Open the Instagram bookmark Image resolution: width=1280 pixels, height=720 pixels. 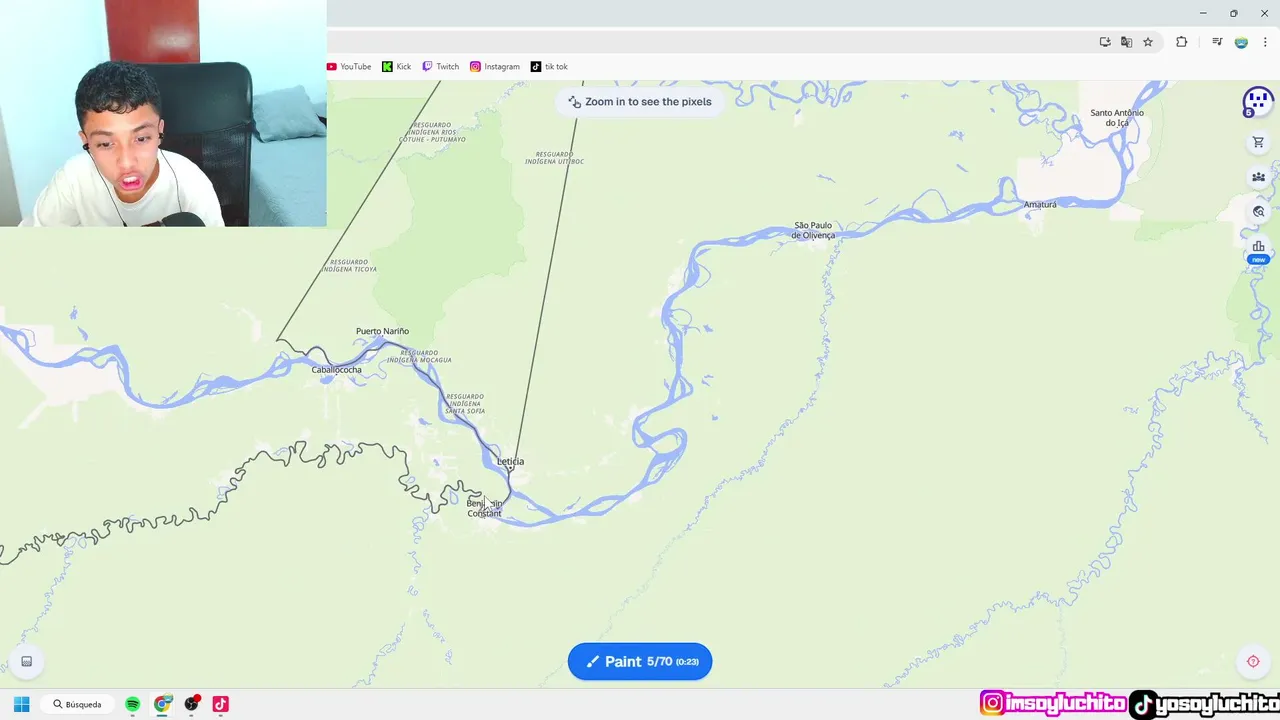click(495, 67)
